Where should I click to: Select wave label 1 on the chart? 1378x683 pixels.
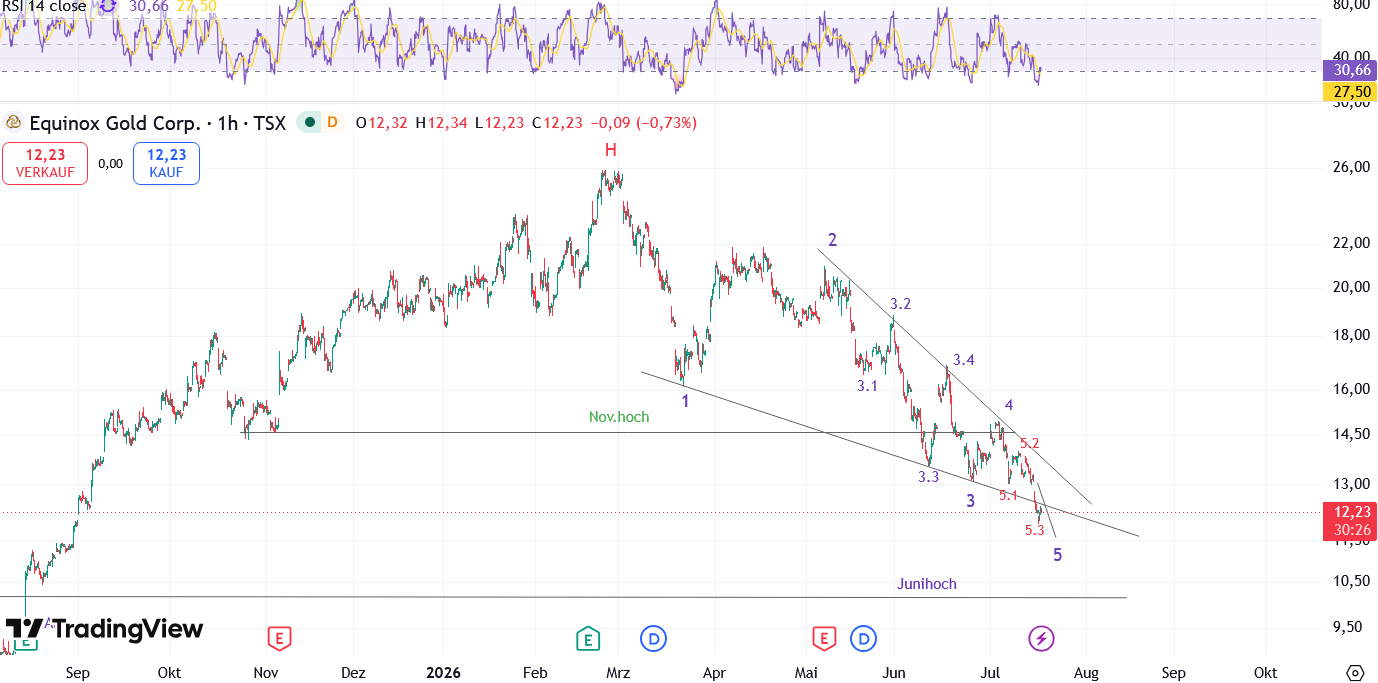coord(685,401)
